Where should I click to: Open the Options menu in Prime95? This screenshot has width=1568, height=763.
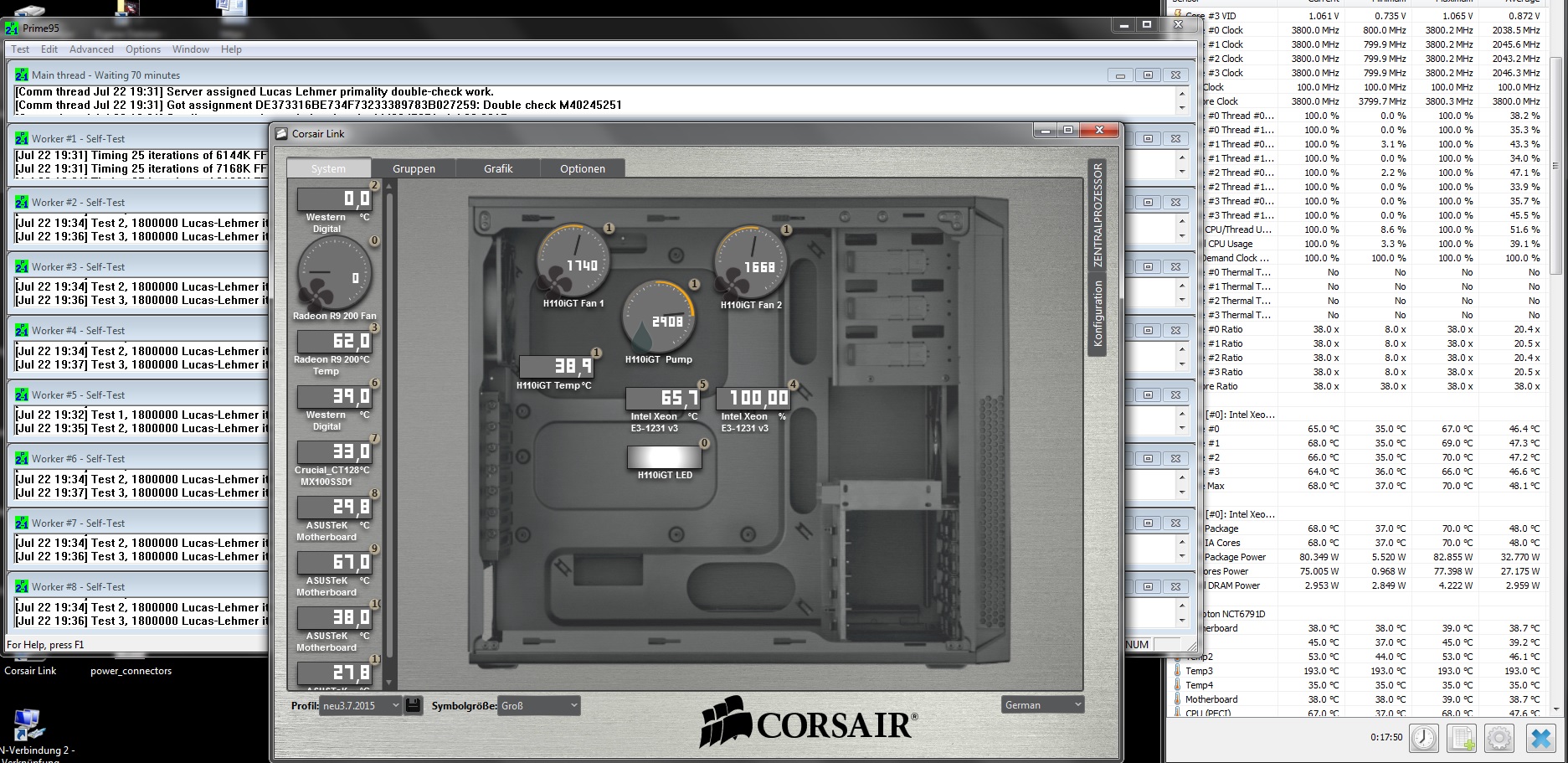point(143,49)
